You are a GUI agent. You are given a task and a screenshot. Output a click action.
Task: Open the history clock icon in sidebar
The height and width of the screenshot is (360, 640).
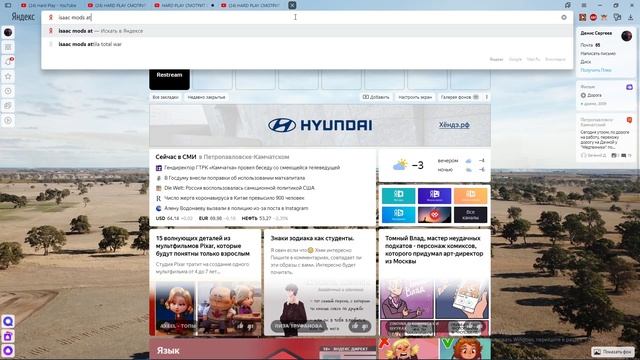8,91
